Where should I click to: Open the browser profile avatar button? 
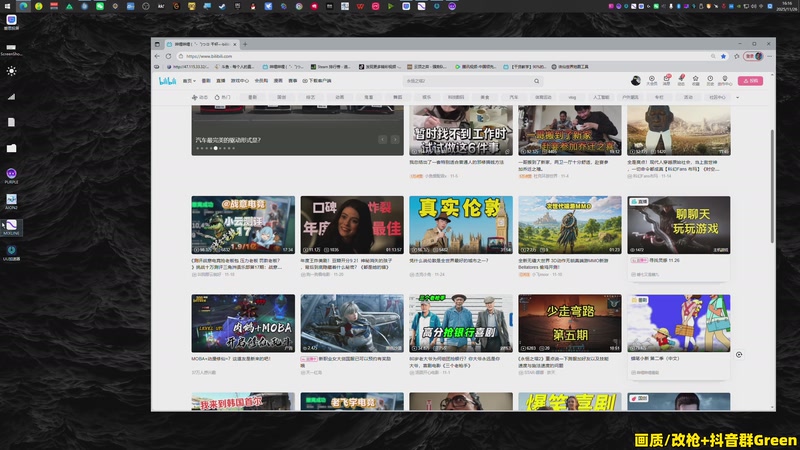754,56
